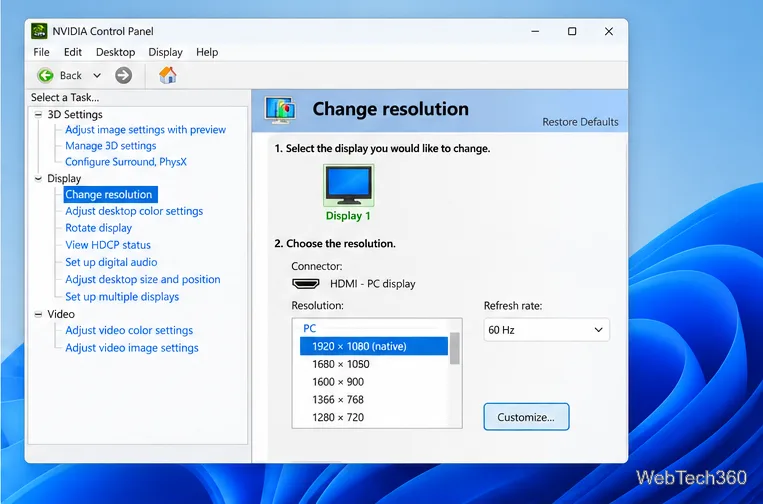
Task: Open the Back history dropdown arrow
Action: [97, 75]
